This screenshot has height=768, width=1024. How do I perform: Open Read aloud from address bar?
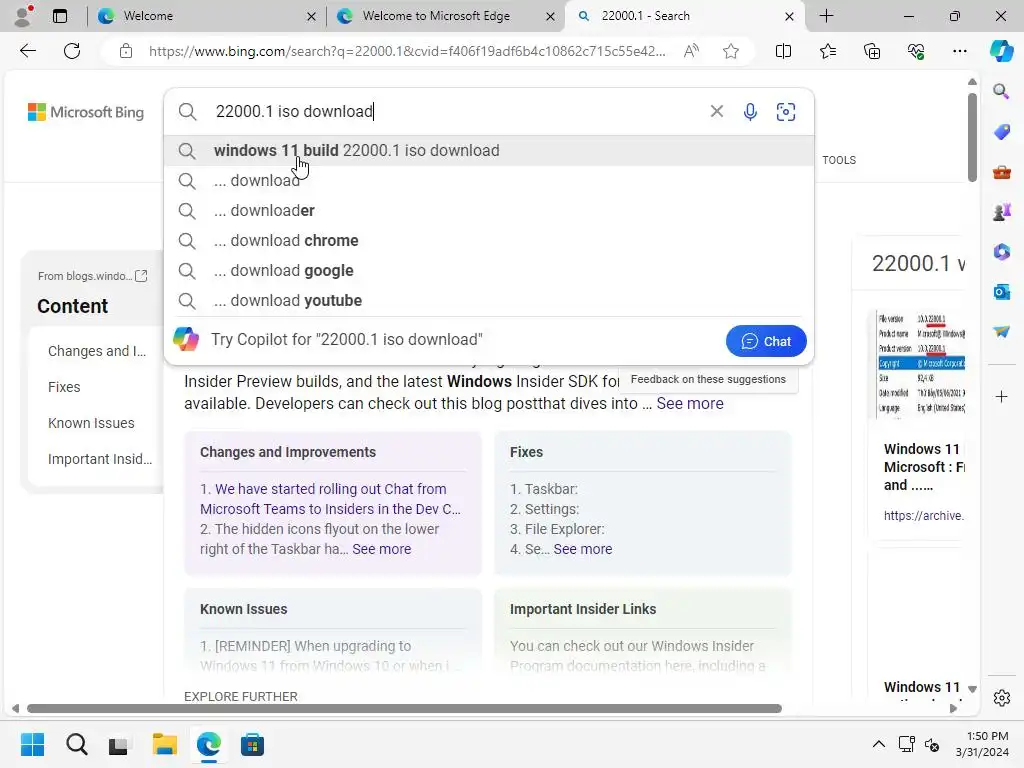pyautogui.click(x=691, y=51)
